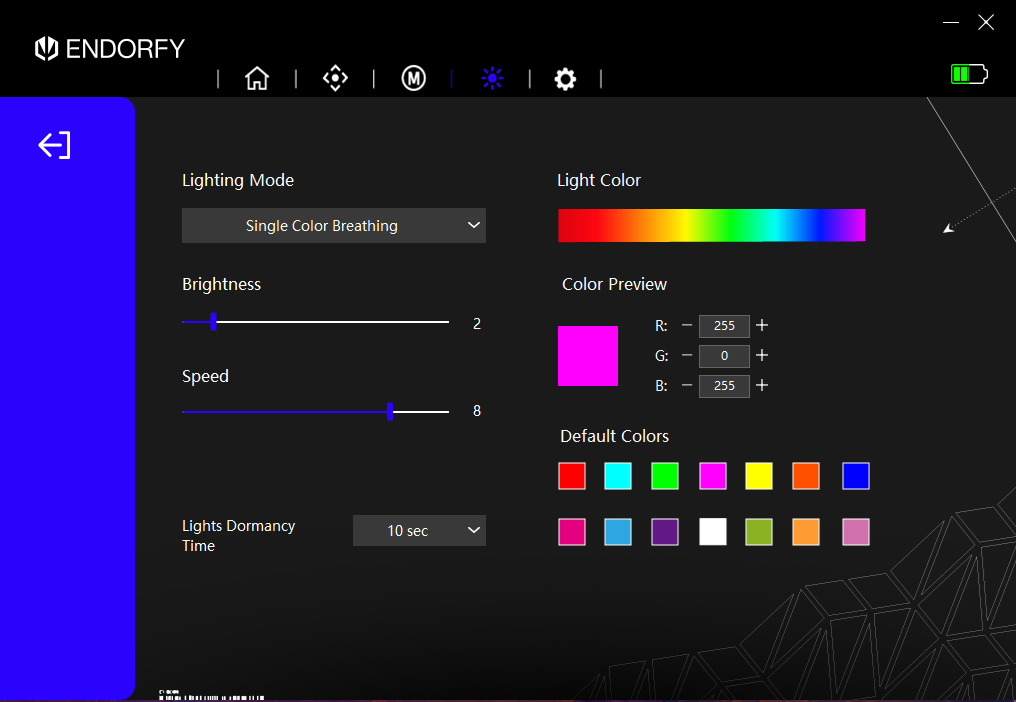
Task: Select the green default color swatch
Action: click(x=665, y=476)
